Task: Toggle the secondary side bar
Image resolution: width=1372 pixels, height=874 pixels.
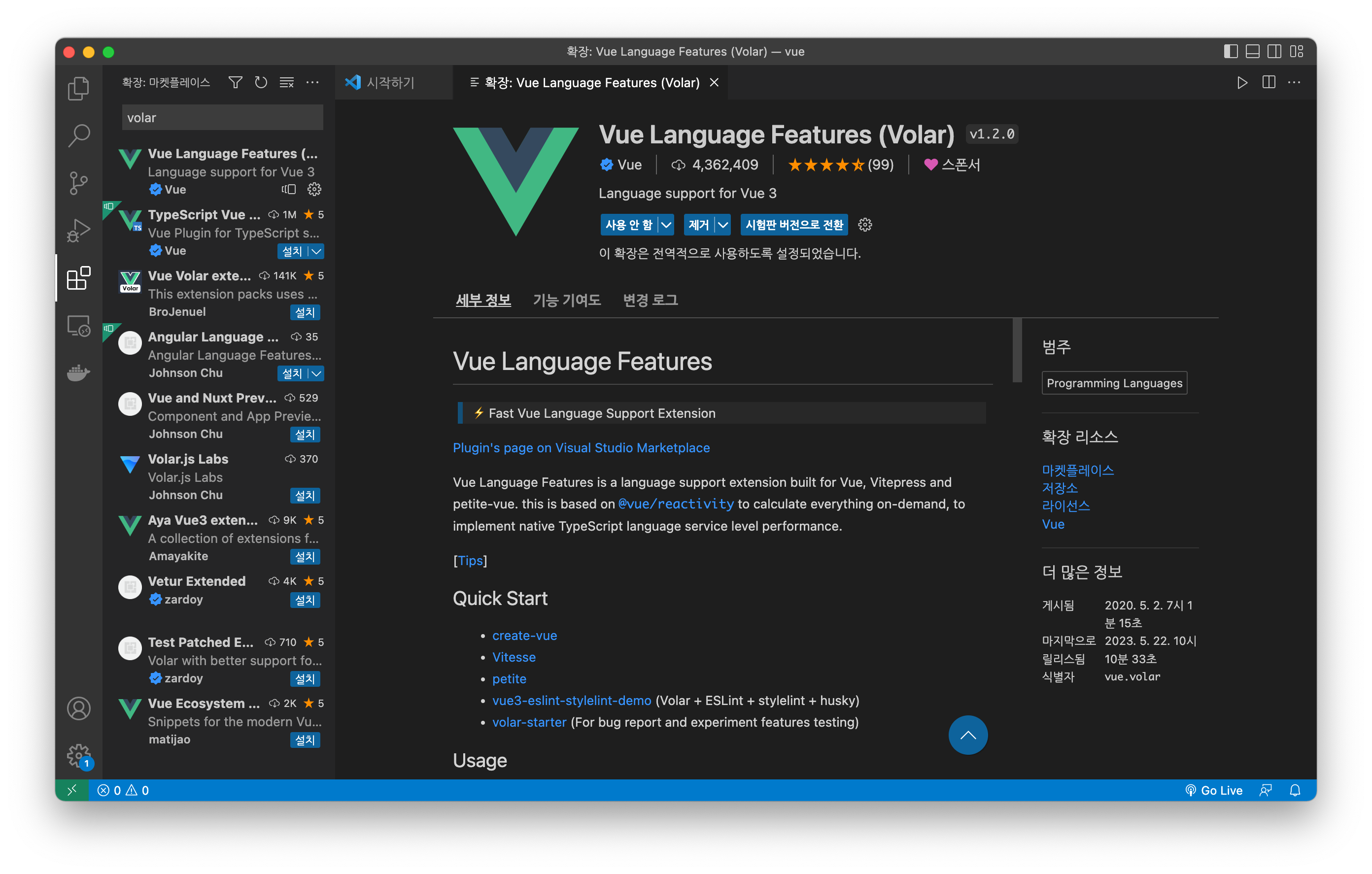Action: (1275, 52)
